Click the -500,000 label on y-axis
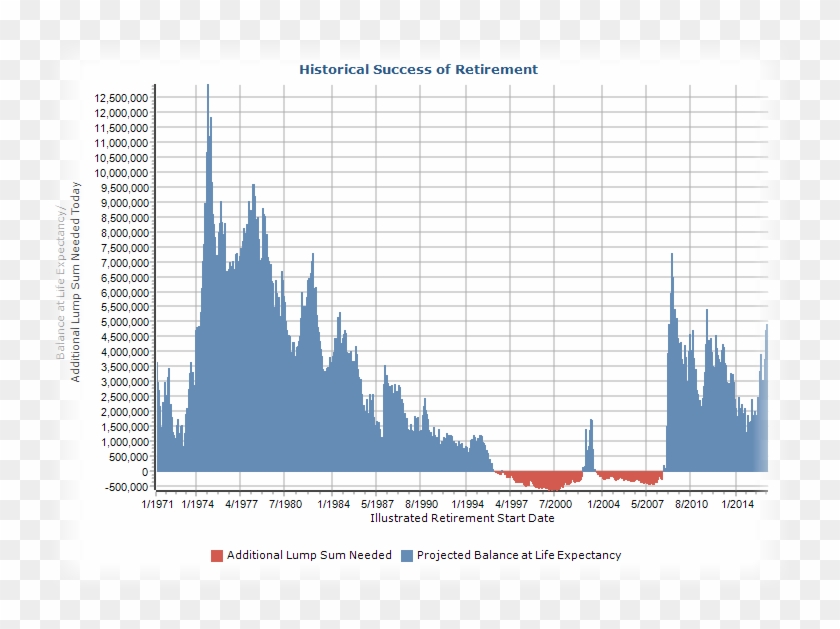 tap(128, 488)
